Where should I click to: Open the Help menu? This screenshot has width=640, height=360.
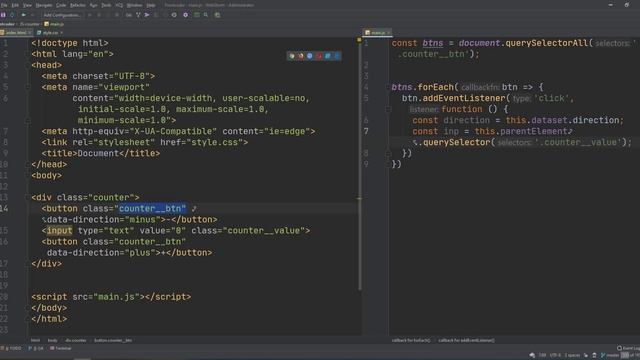(151, 5)
